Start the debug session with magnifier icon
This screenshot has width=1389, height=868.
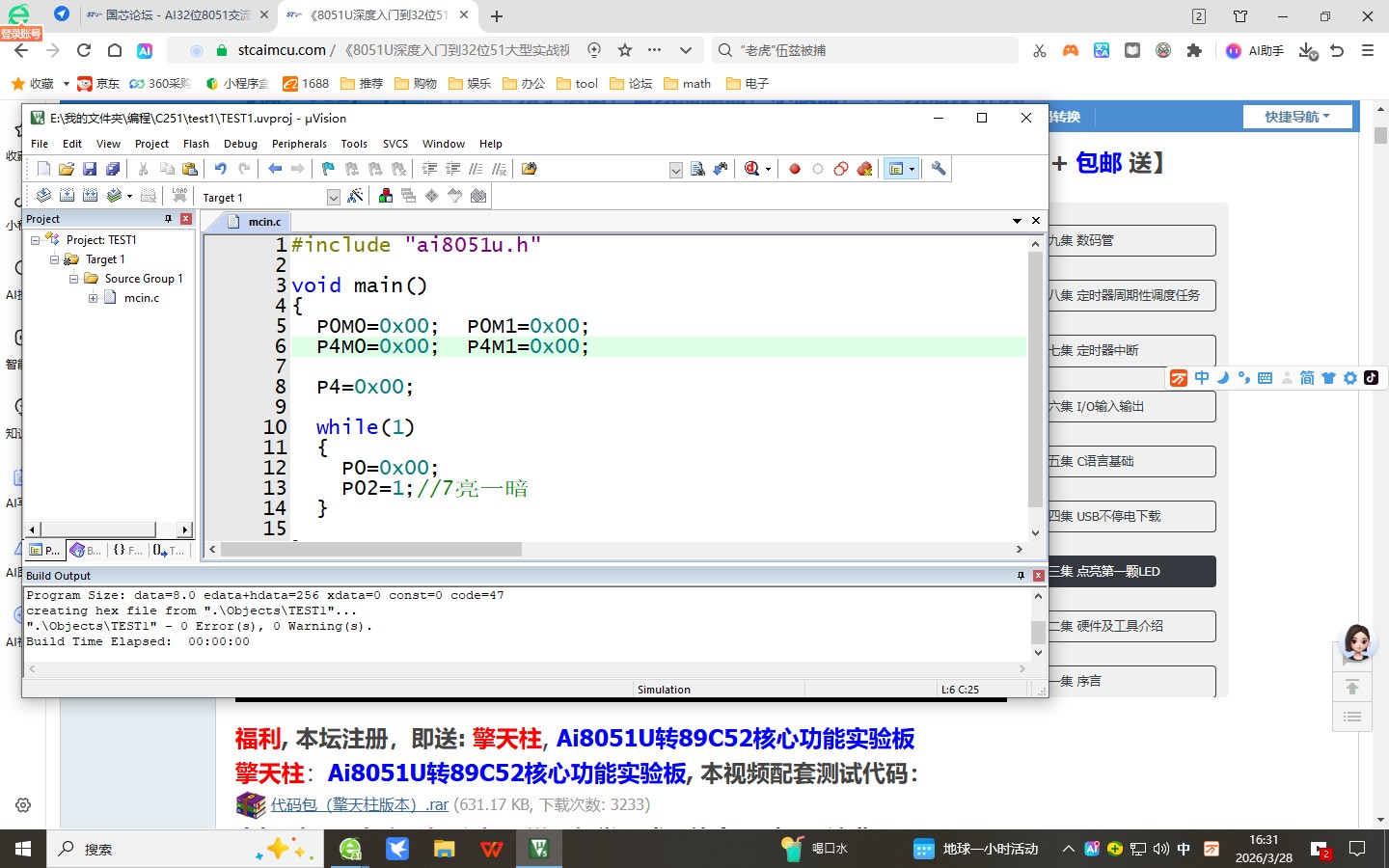752,169
